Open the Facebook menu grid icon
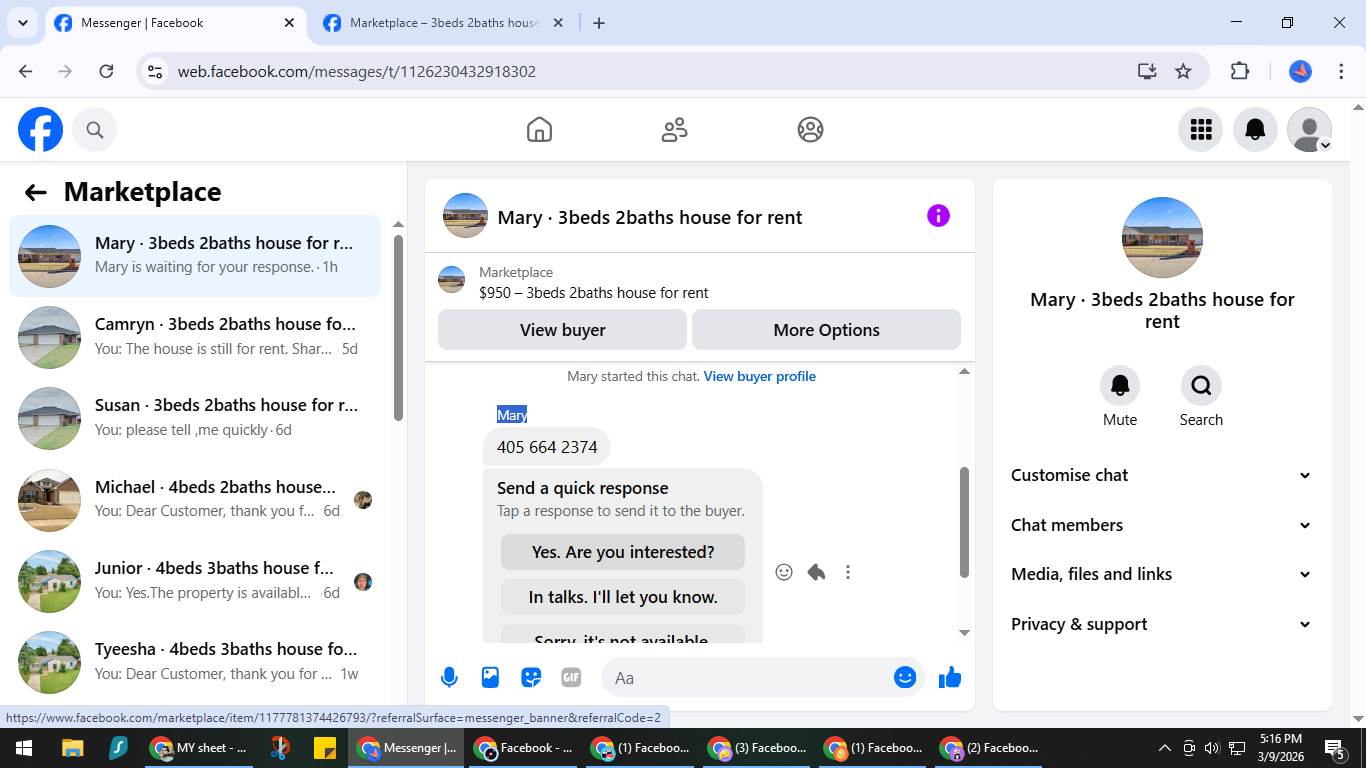The height and width of the screenshot is (768, 1366). (1201, 130)
